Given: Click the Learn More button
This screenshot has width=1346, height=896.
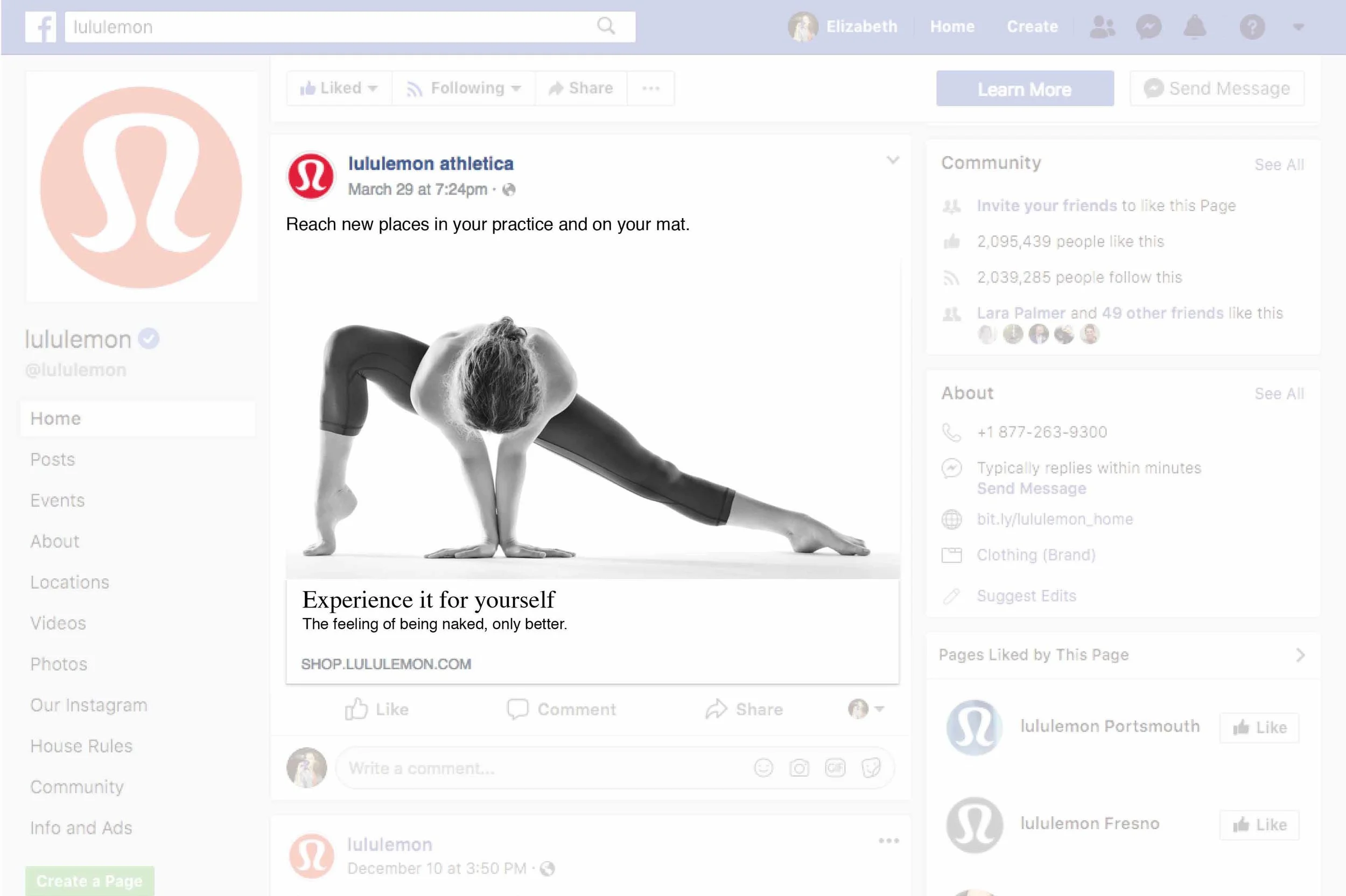Looking at the screenshot, I should (x=1025, y=88).
